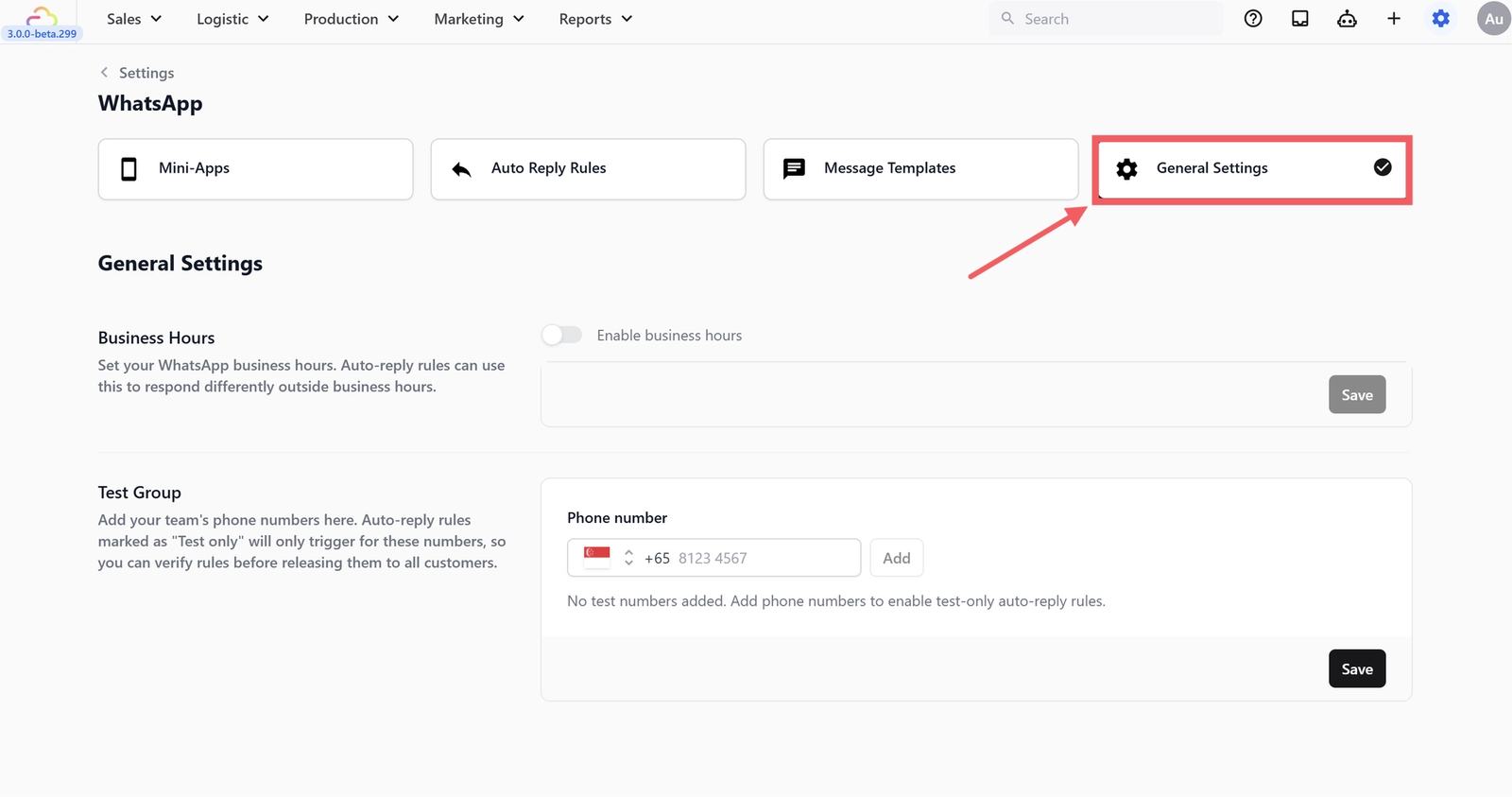Click the phone icon on Mini-Apps card
This screenshot has width=1512, height=797.
[x=129, y=169]
